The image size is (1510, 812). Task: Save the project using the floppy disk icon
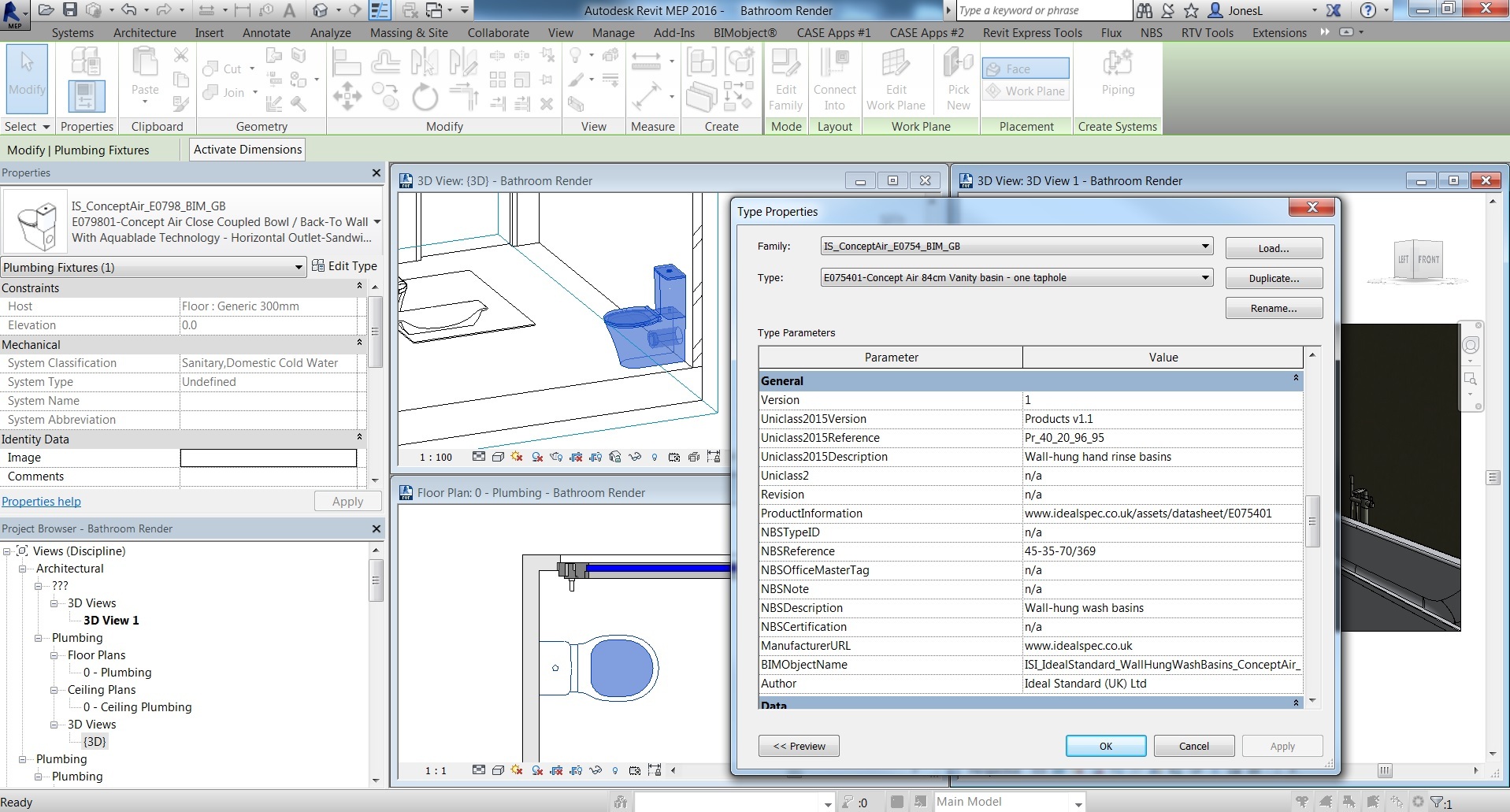[x=70, y=10]
